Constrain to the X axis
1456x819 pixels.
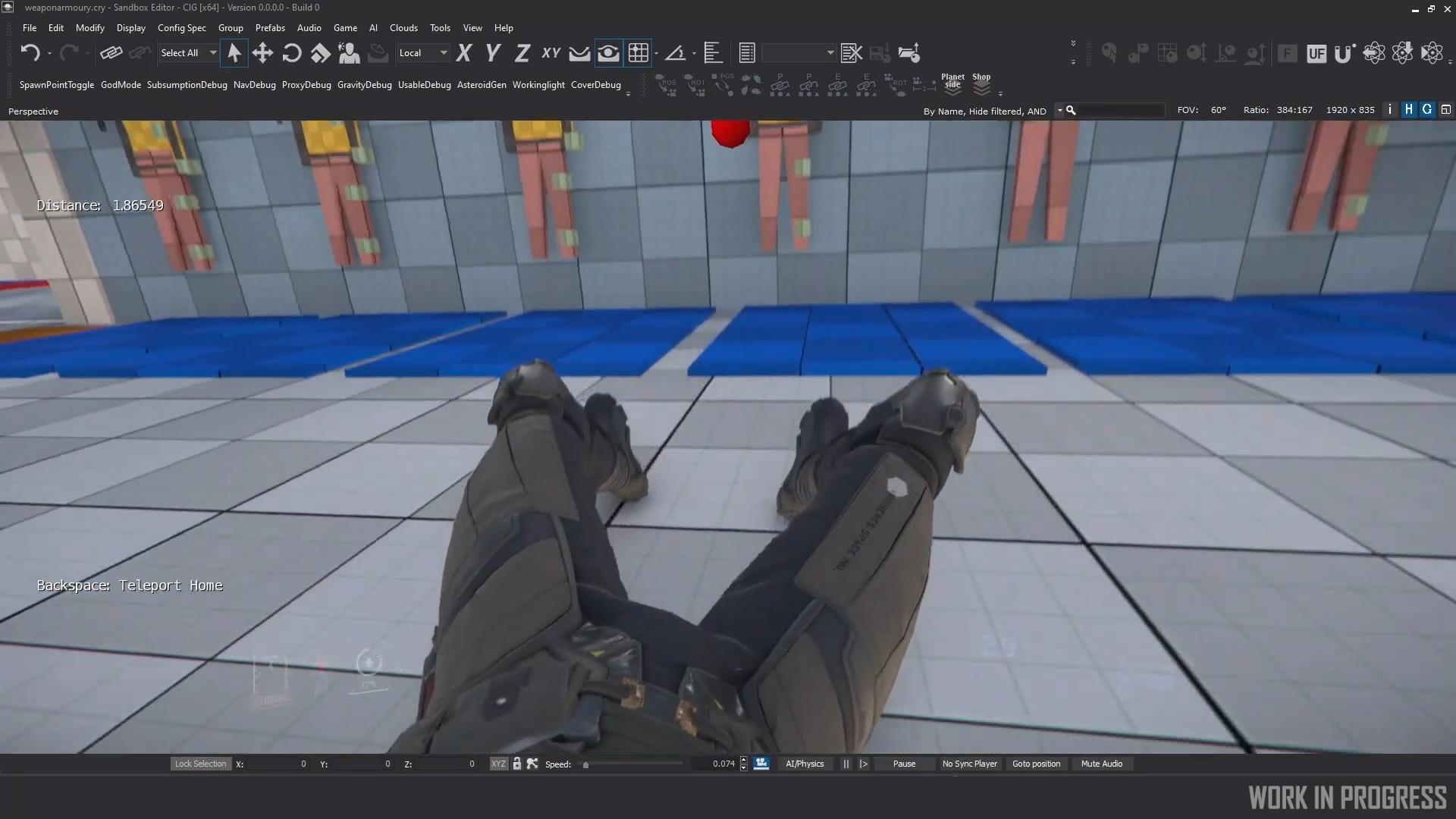pyautogui.click(x=464, y=53)
